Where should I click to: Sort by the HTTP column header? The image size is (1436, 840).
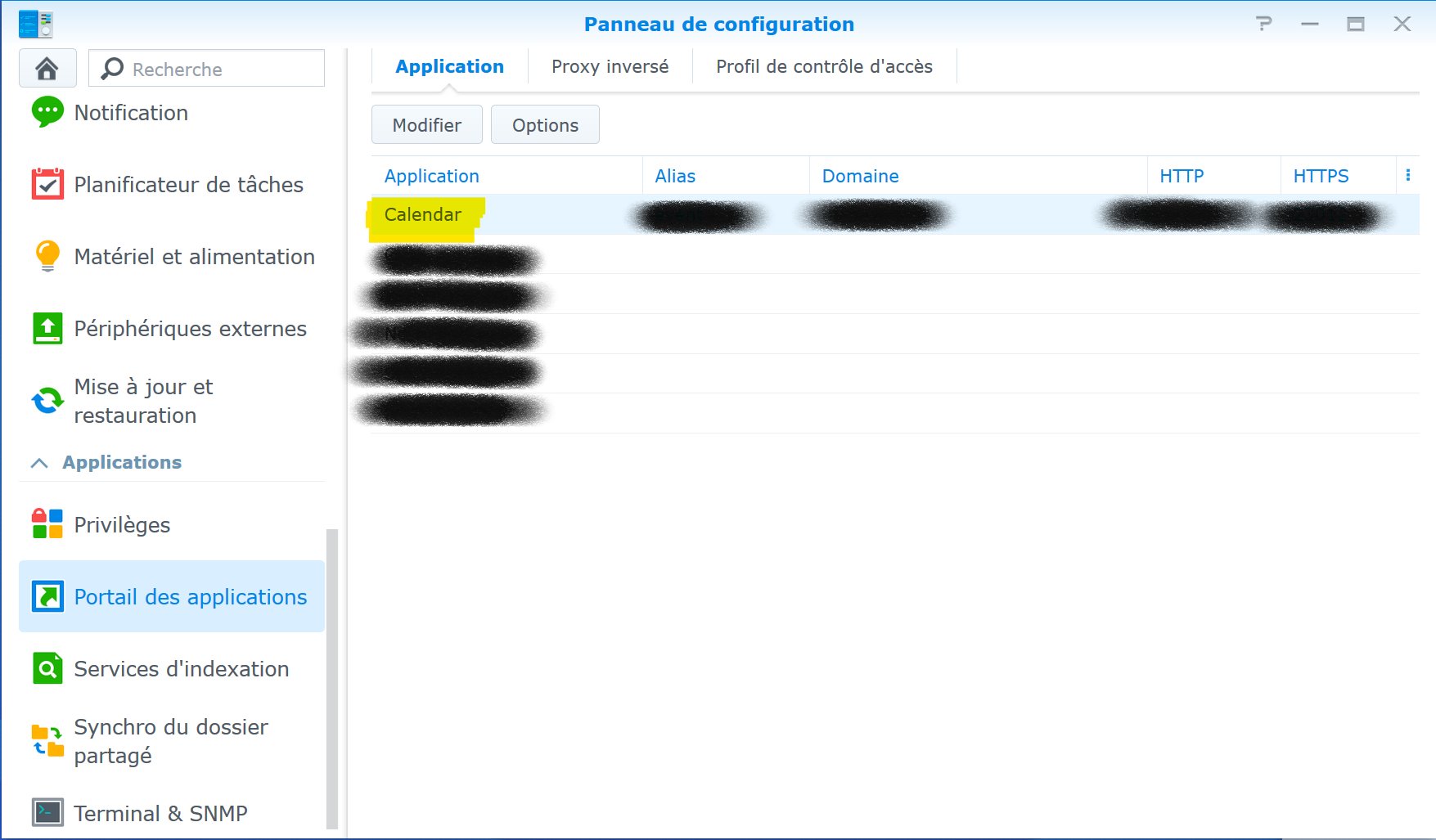[1214, 175]
